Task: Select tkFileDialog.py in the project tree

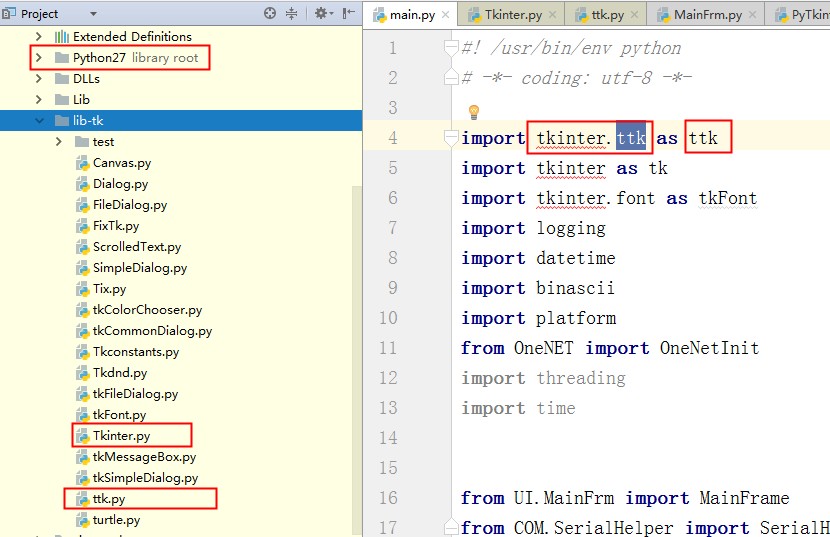Action: tap(136, 394)
